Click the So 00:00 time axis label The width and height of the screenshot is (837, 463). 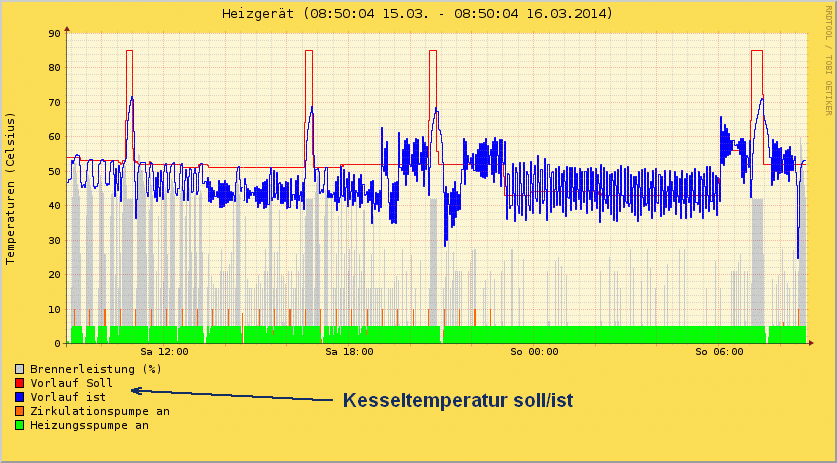(534, 352)
